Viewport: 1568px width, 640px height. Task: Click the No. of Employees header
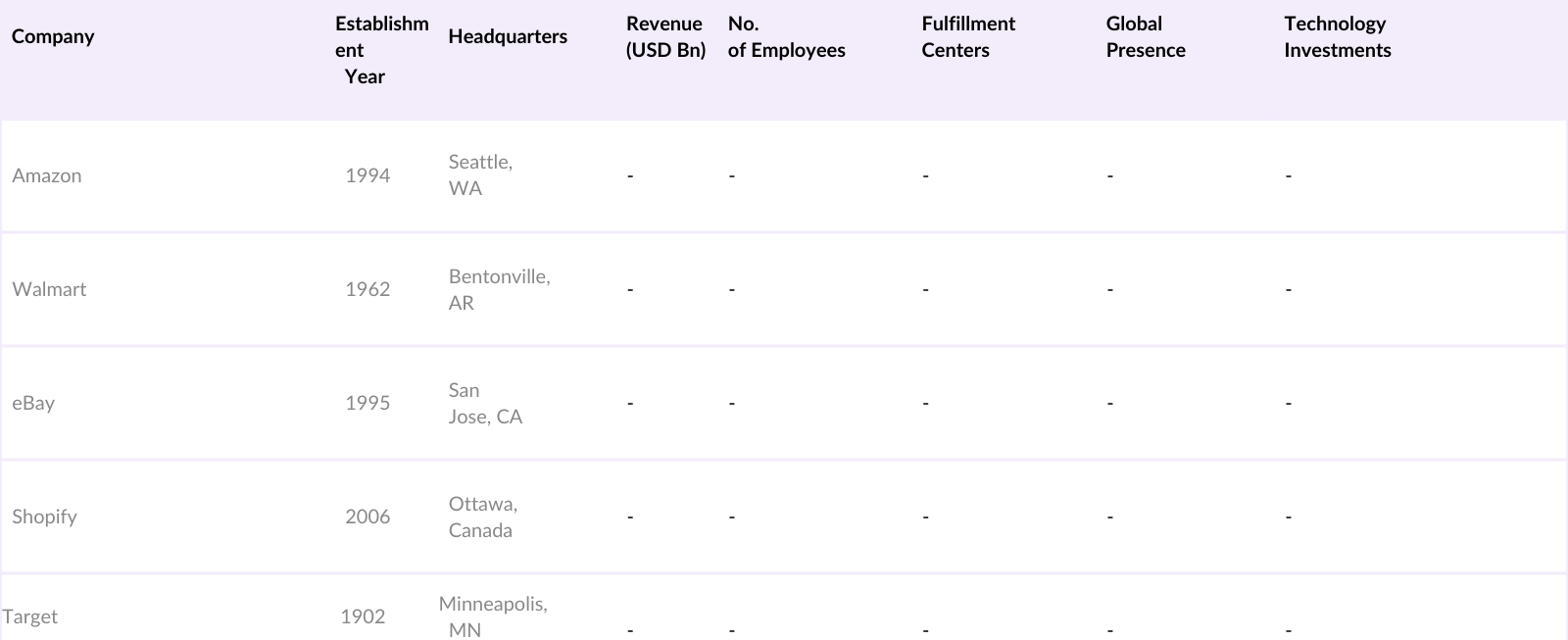(786, 37)
